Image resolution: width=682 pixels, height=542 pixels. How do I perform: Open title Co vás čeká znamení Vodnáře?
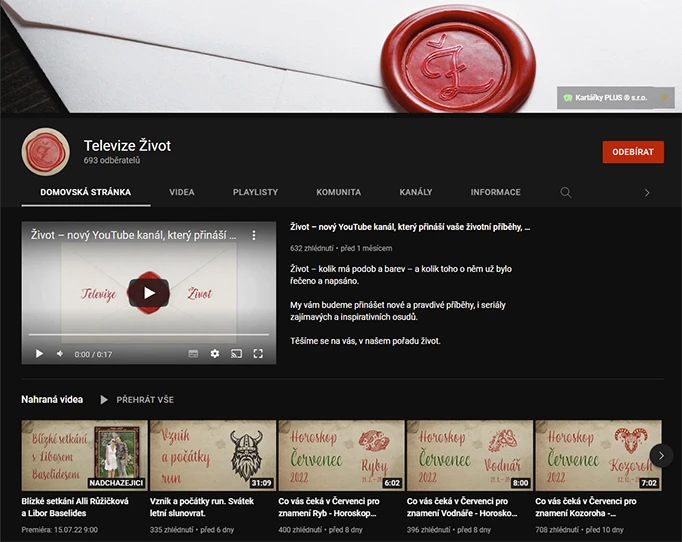click(462, 507)
